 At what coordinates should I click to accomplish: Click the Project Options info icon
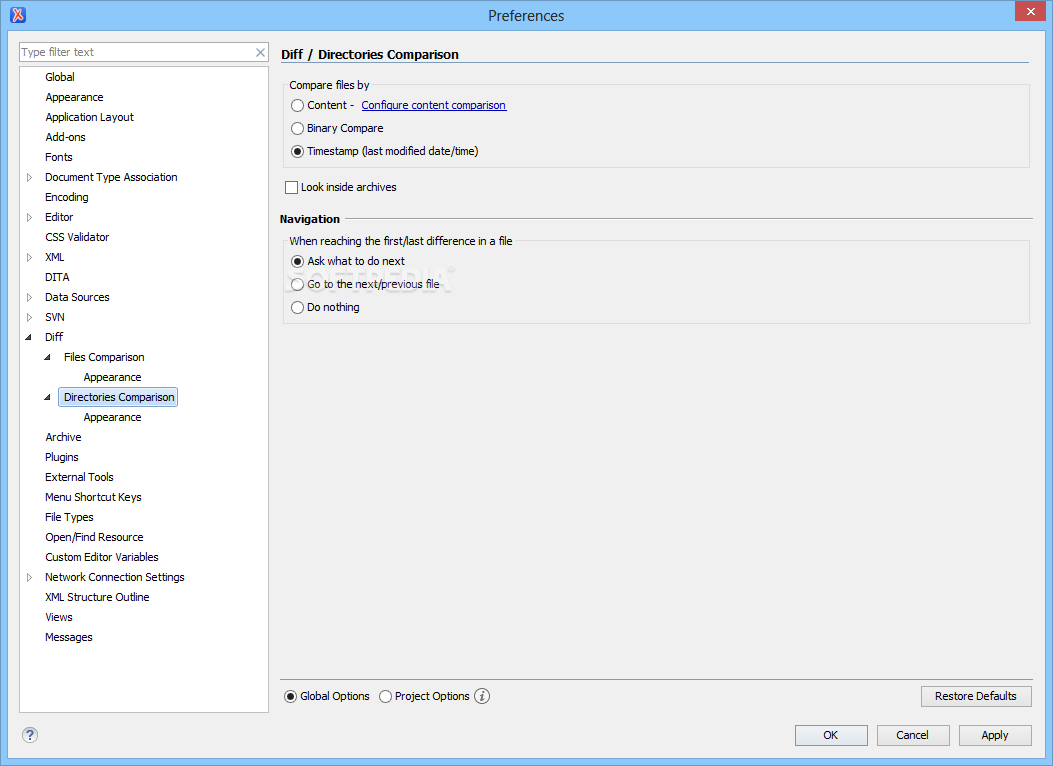[482, 696]
